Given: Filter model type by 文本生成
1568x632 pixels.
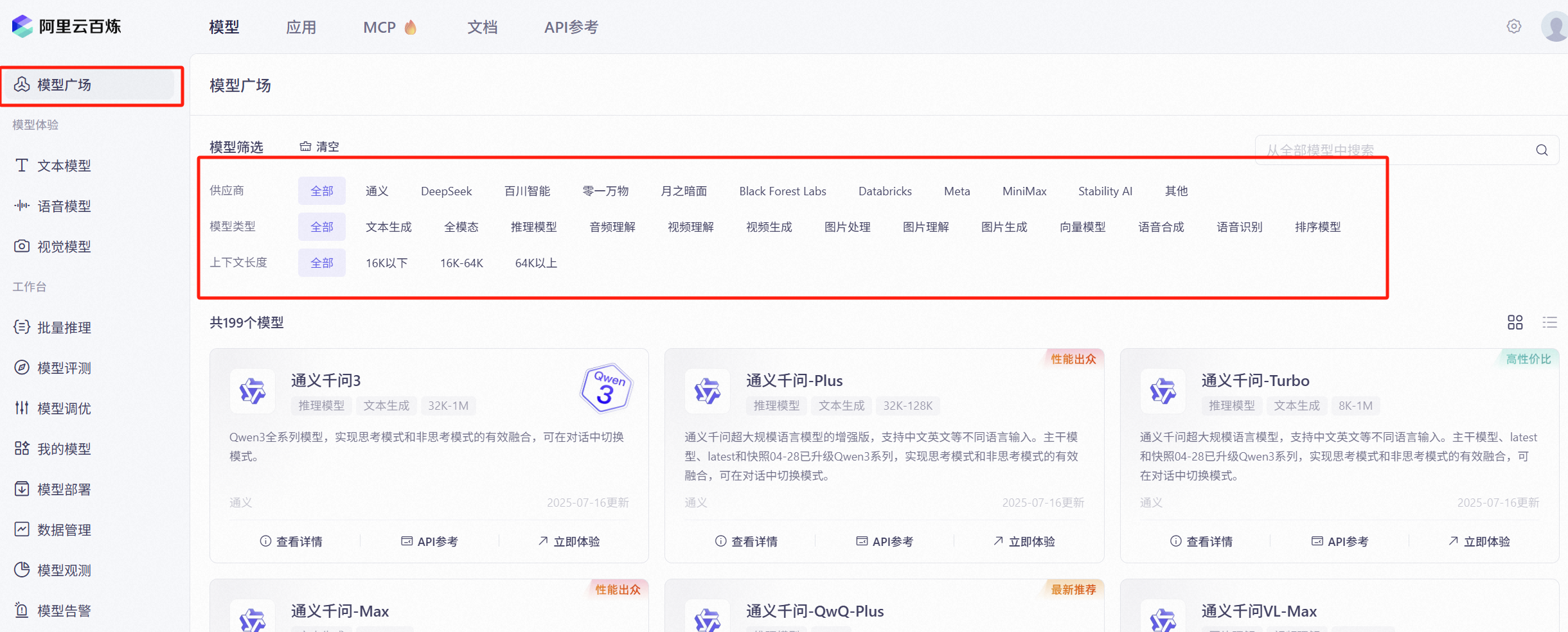Looking at the screenshot, I should 389,227.
